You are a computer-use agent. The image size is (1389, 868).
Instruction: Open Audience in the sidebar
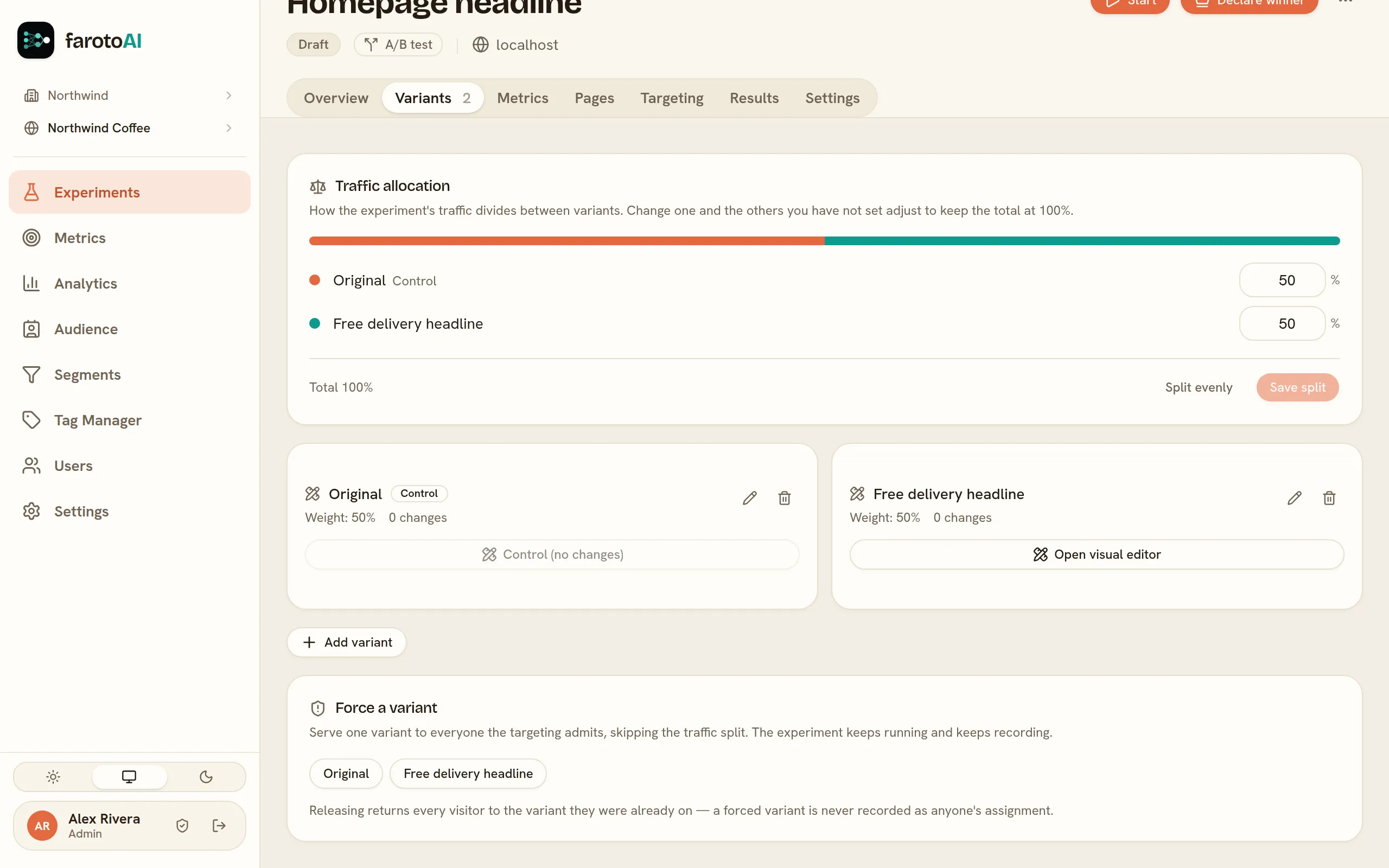130,329
